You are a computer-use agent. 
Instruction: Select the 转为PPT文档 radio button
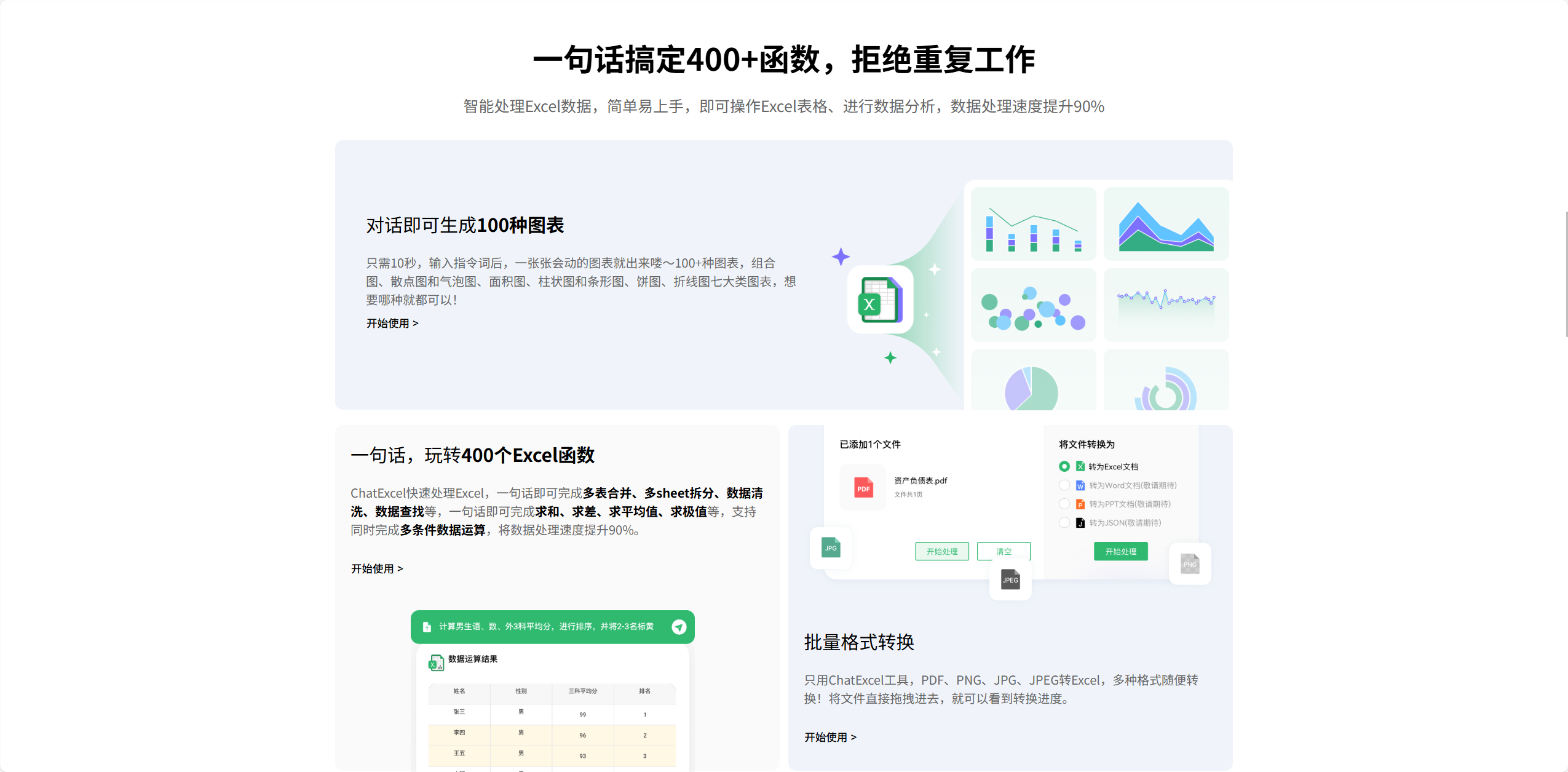click(x=1064, y=504)
